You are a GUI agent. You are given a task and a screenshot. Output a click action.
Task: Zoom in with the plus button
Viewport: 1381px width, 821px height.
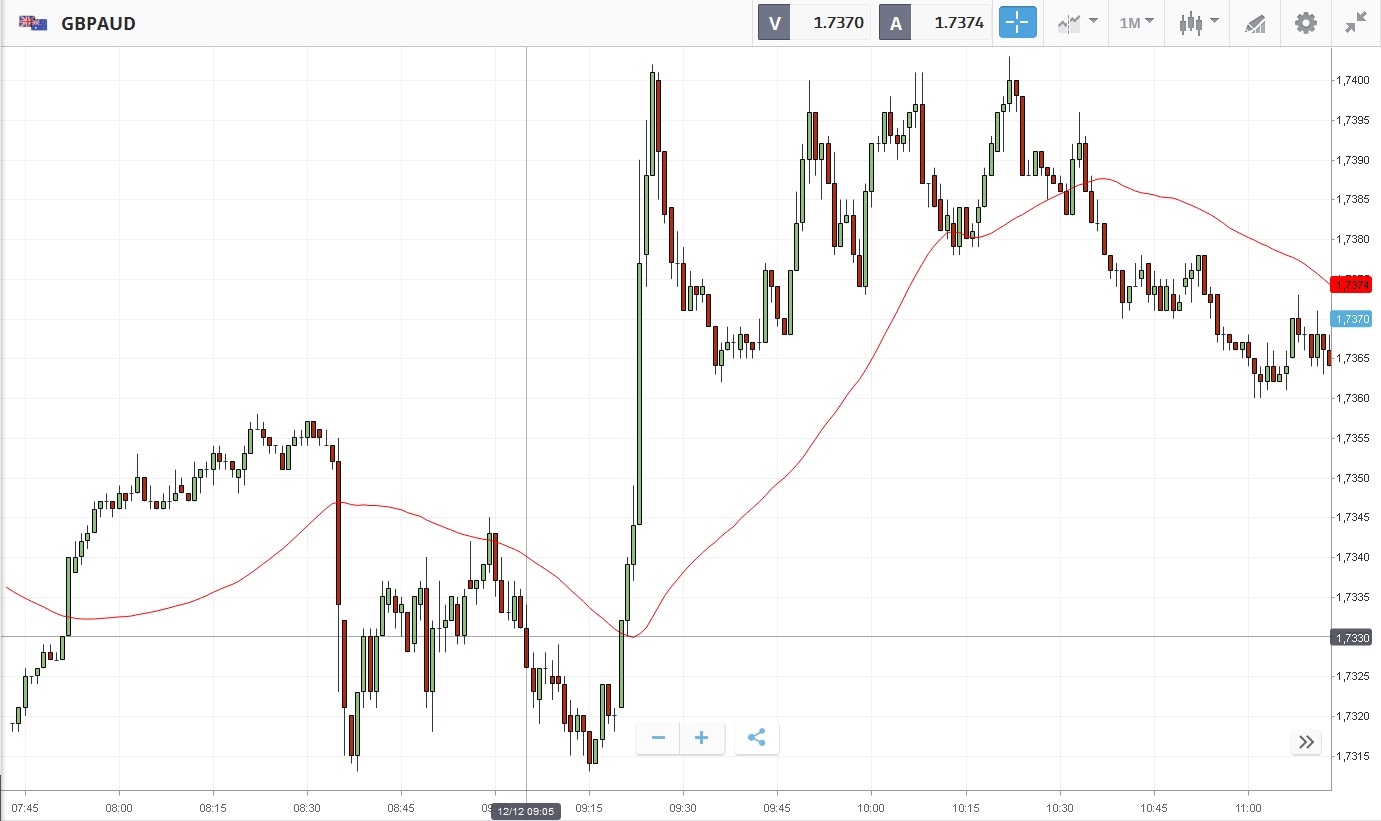(x=702, y=738)
